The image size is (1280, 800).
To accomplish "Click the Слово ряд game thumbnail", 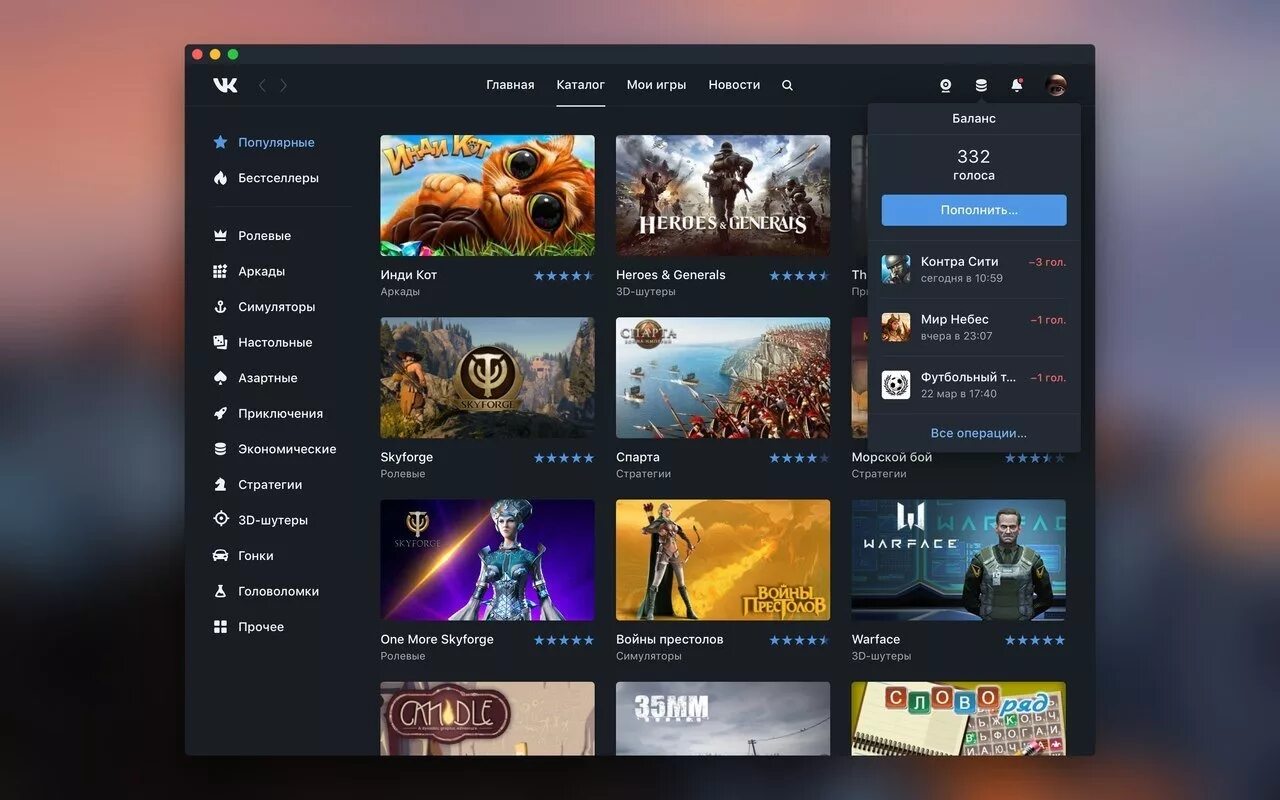I will coord(959,718).
